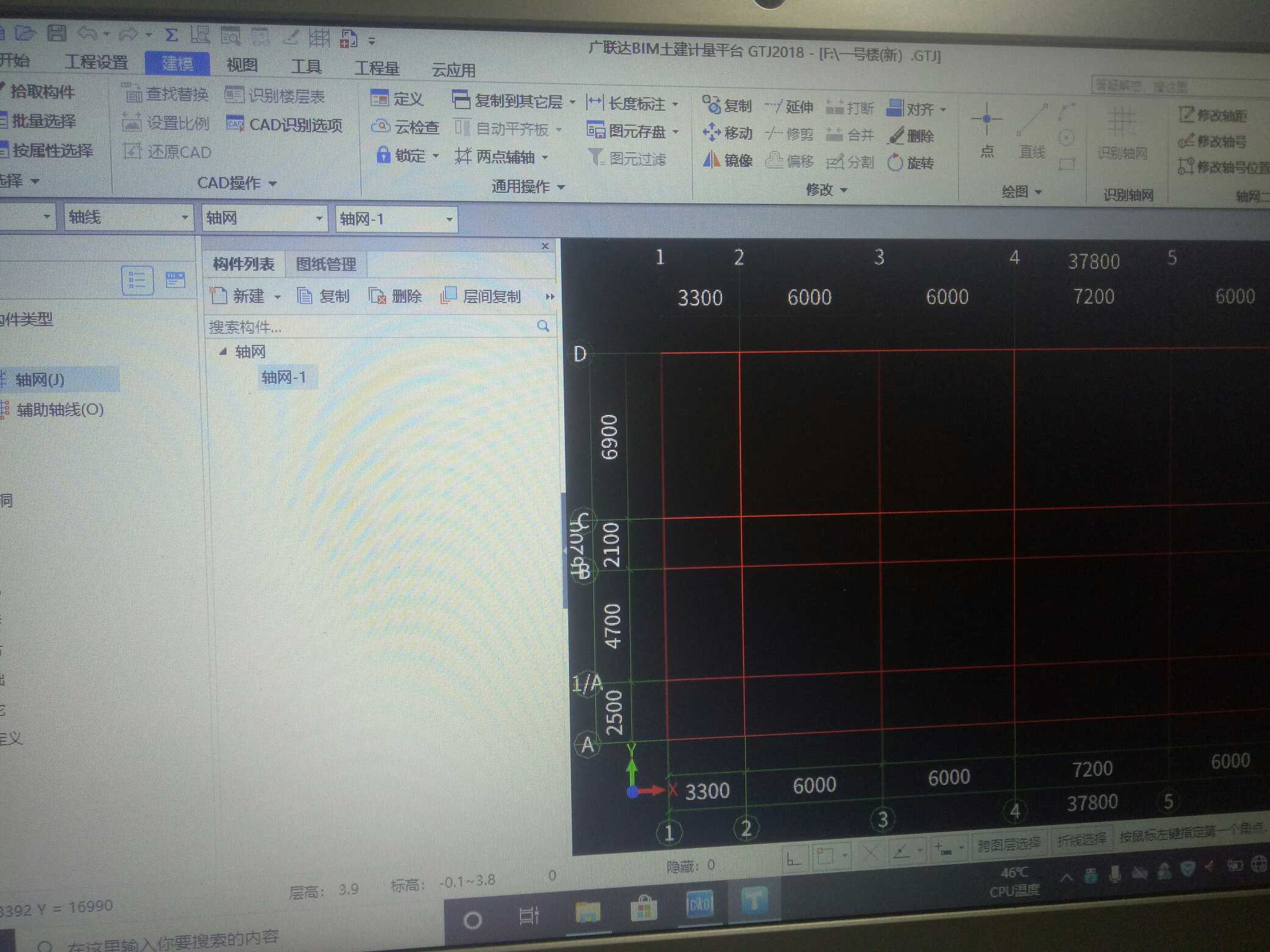Screen dimensions: 1270x952
Task: Click the Windows Cortana circle on the taskbar
Action: coord(472,919)
